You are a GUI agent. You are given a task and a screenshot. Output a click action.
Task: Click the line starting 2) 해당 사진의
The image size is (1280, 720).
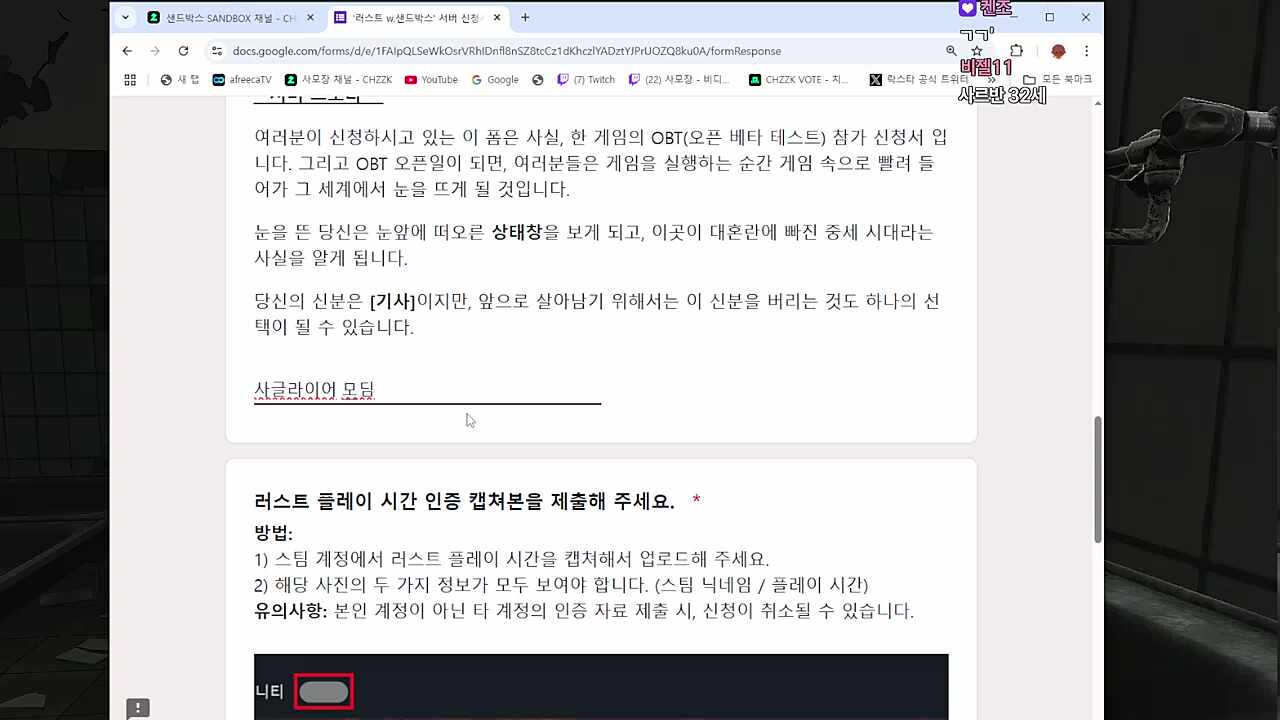(561, 585)
